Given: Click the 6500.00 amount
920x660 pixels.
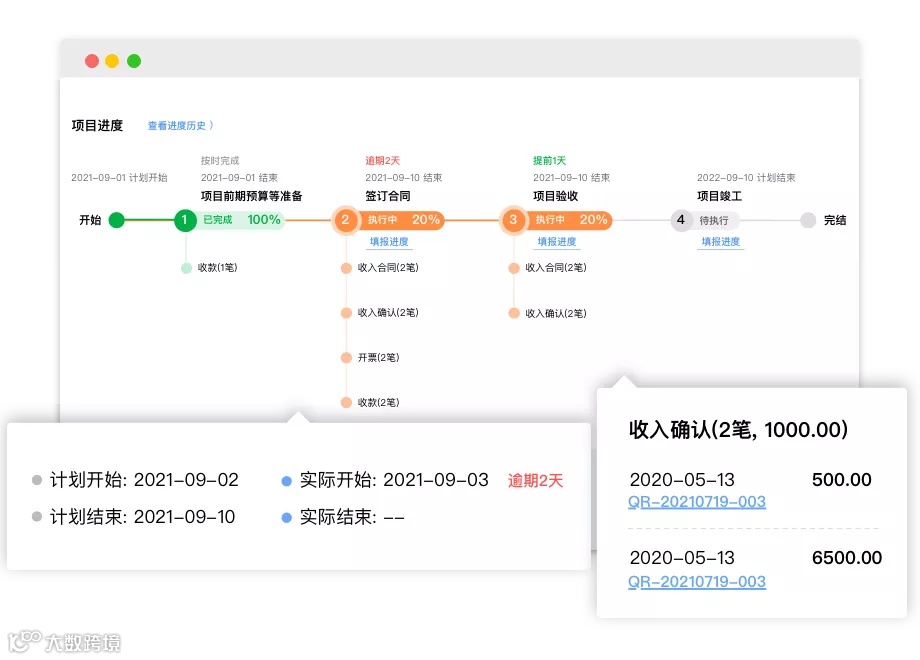Looking at the screenshot, I should pos(847,558).
